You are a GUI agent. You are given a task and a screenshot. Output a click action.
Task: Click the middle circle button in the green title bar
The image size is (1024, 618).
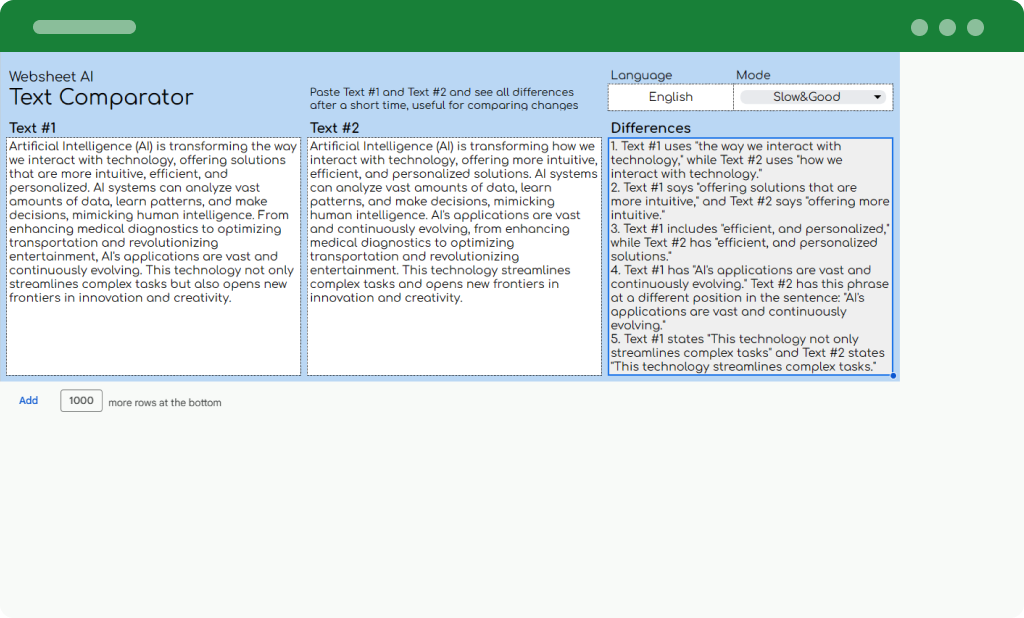[948, 27]
